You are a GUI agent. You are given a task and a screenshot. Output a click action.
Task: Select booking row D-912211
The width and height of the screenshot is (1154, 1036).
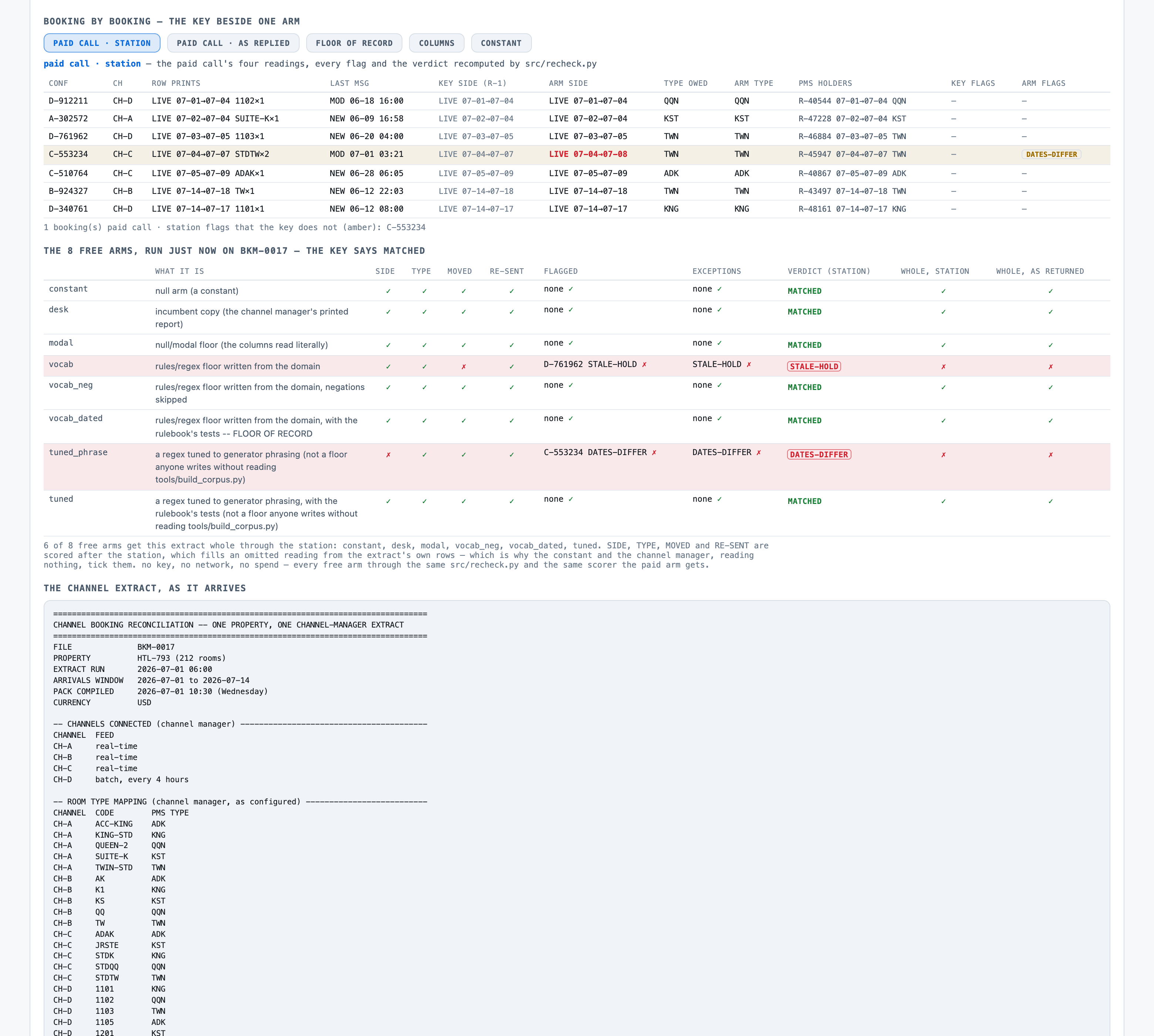point(576,101)
